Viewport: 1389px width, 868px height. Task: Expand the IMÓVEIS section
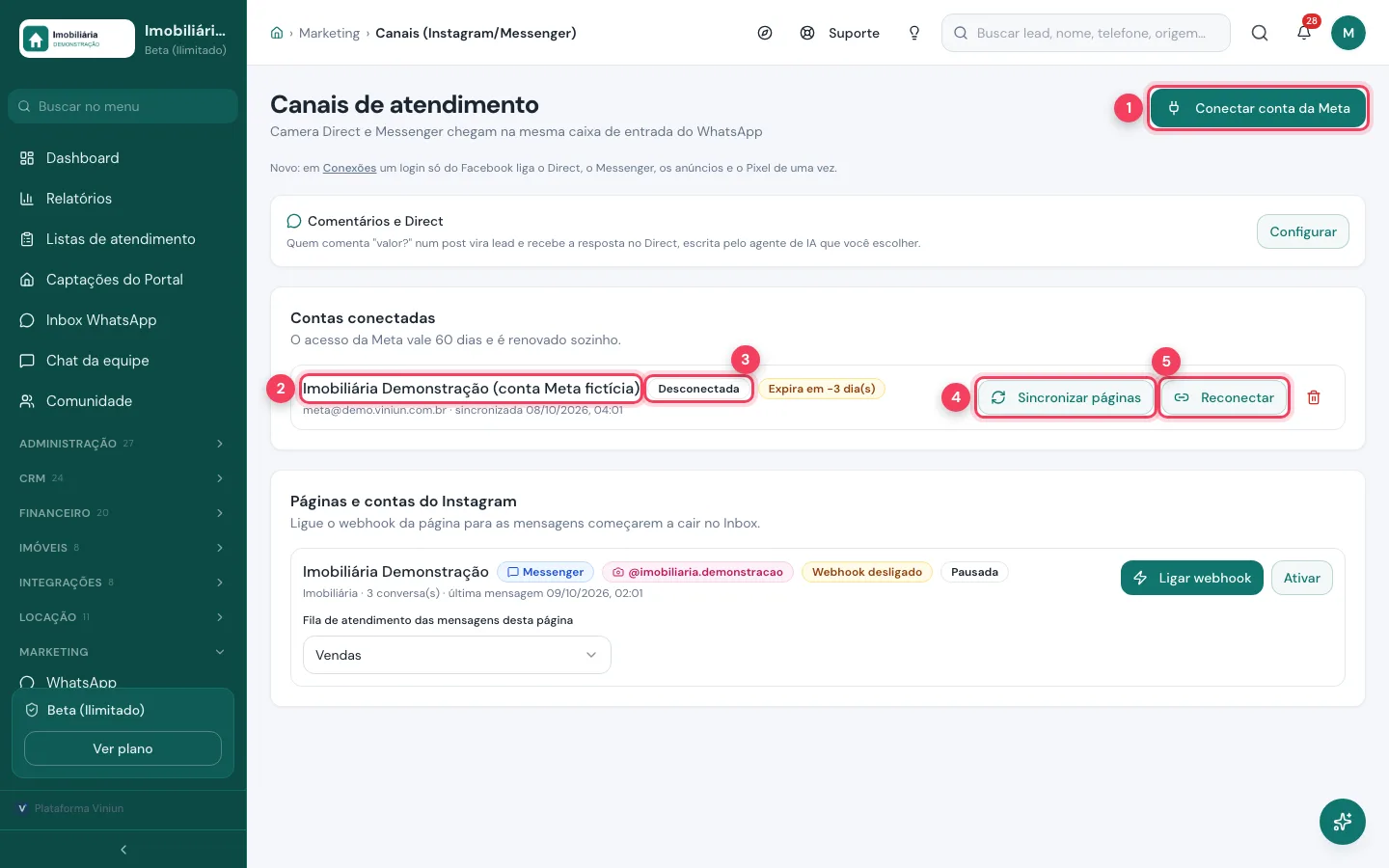point(123,548)
